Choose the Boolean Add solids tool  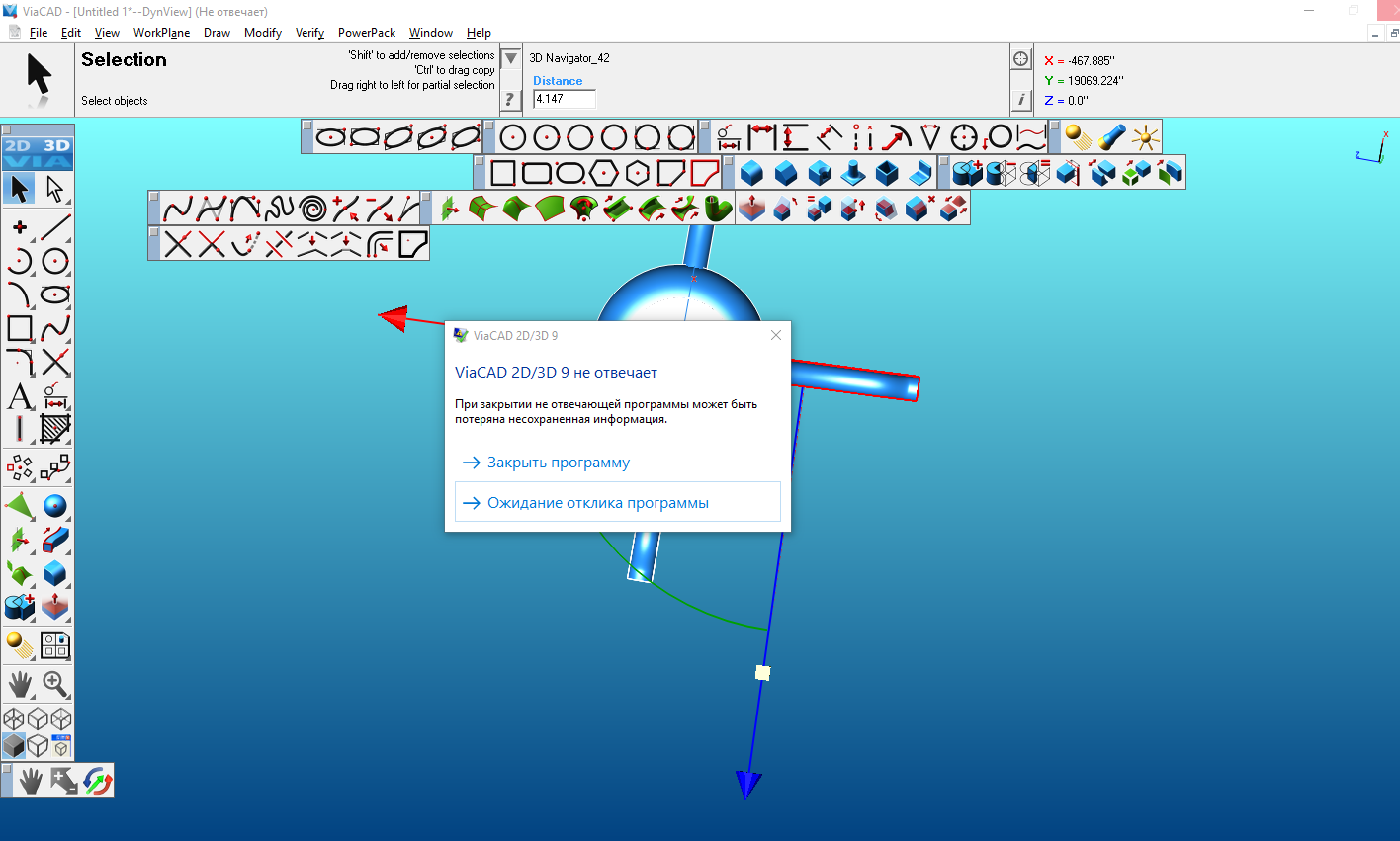968,173
